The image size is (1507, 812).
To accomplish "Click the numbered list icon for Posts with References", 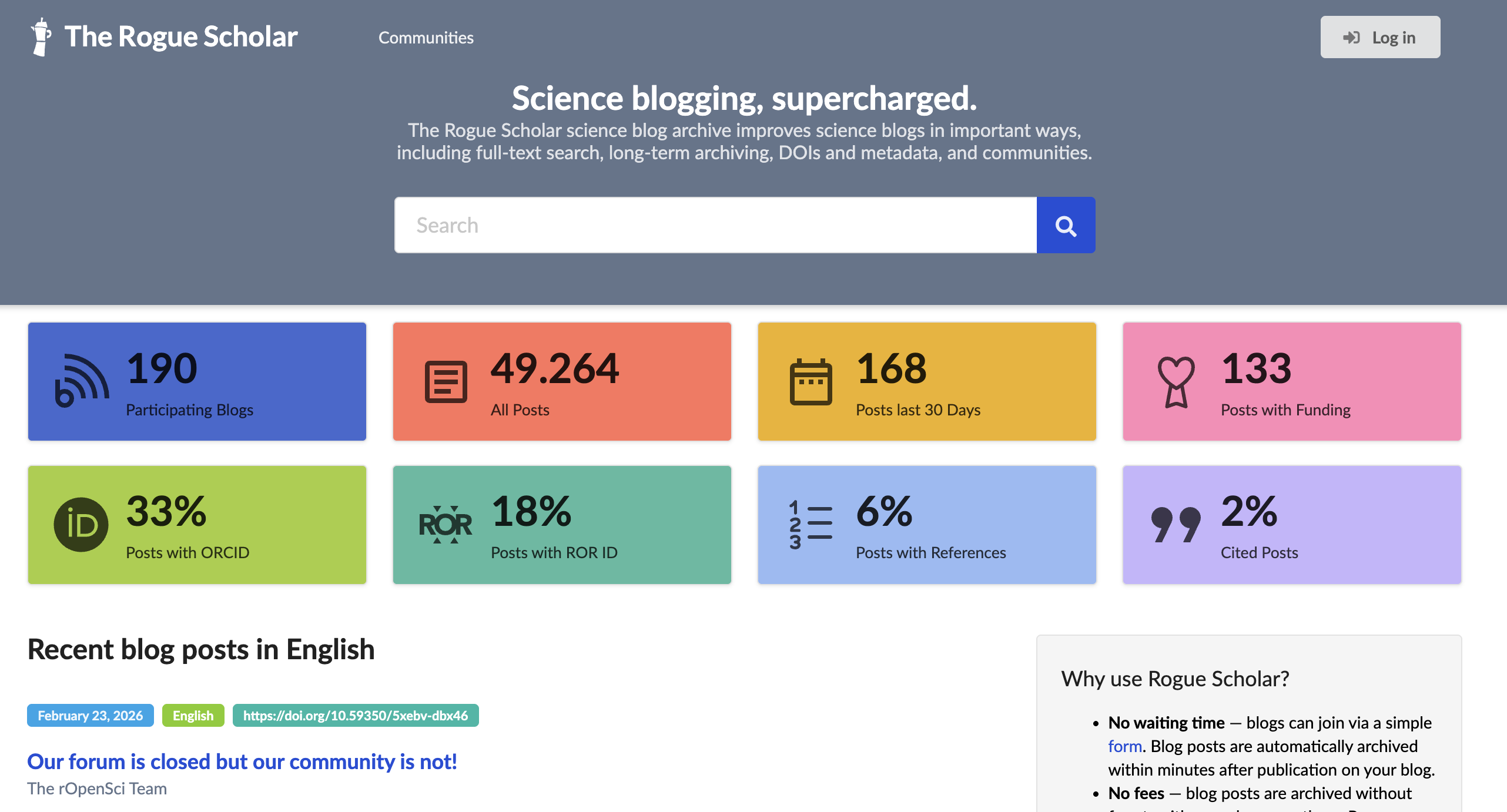I will pos(811,525).
